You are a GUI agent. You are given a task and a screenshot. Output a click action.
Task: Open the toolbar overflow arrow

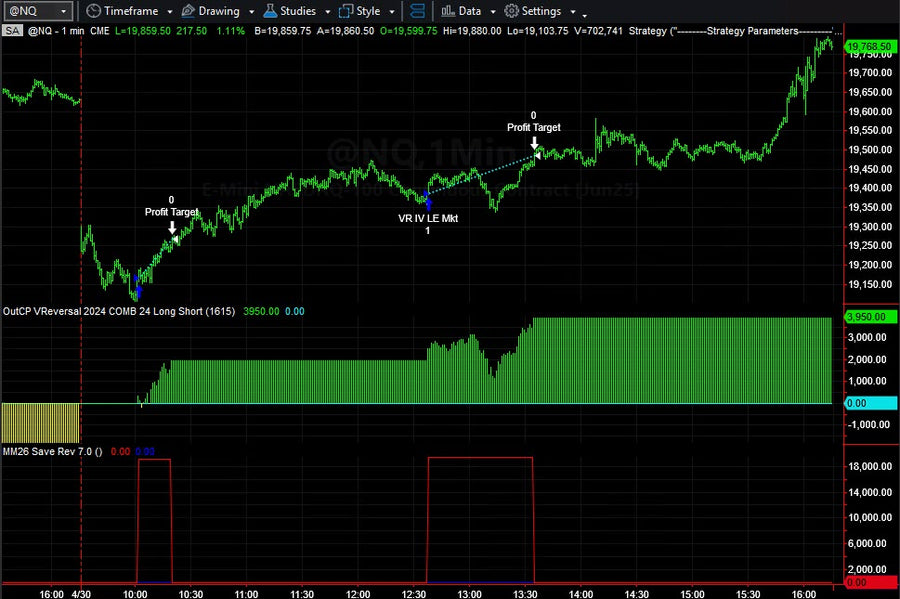click(x=585, y=15)
